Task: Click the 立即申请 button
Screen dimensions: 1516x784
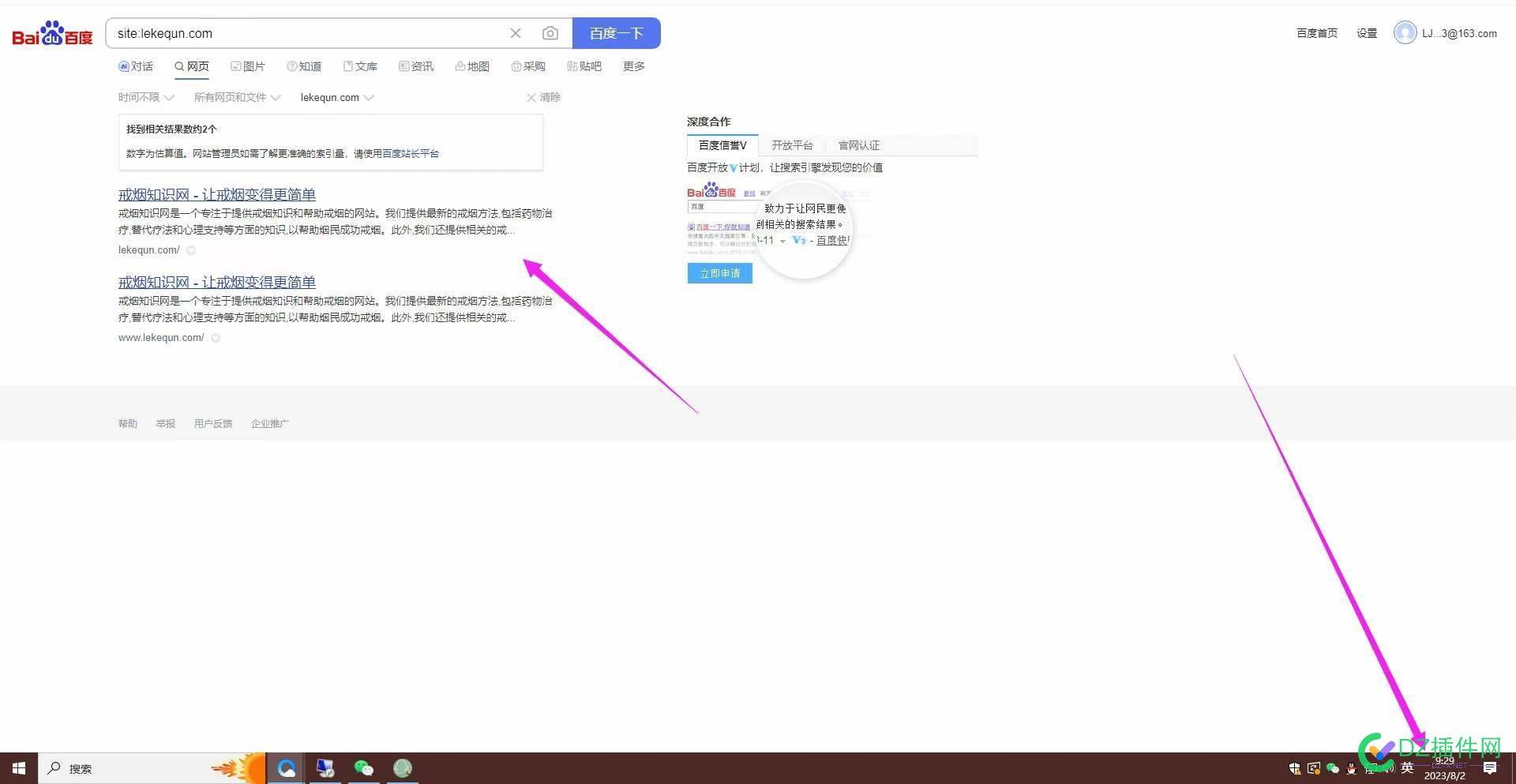Action: [x=720, y=273]
